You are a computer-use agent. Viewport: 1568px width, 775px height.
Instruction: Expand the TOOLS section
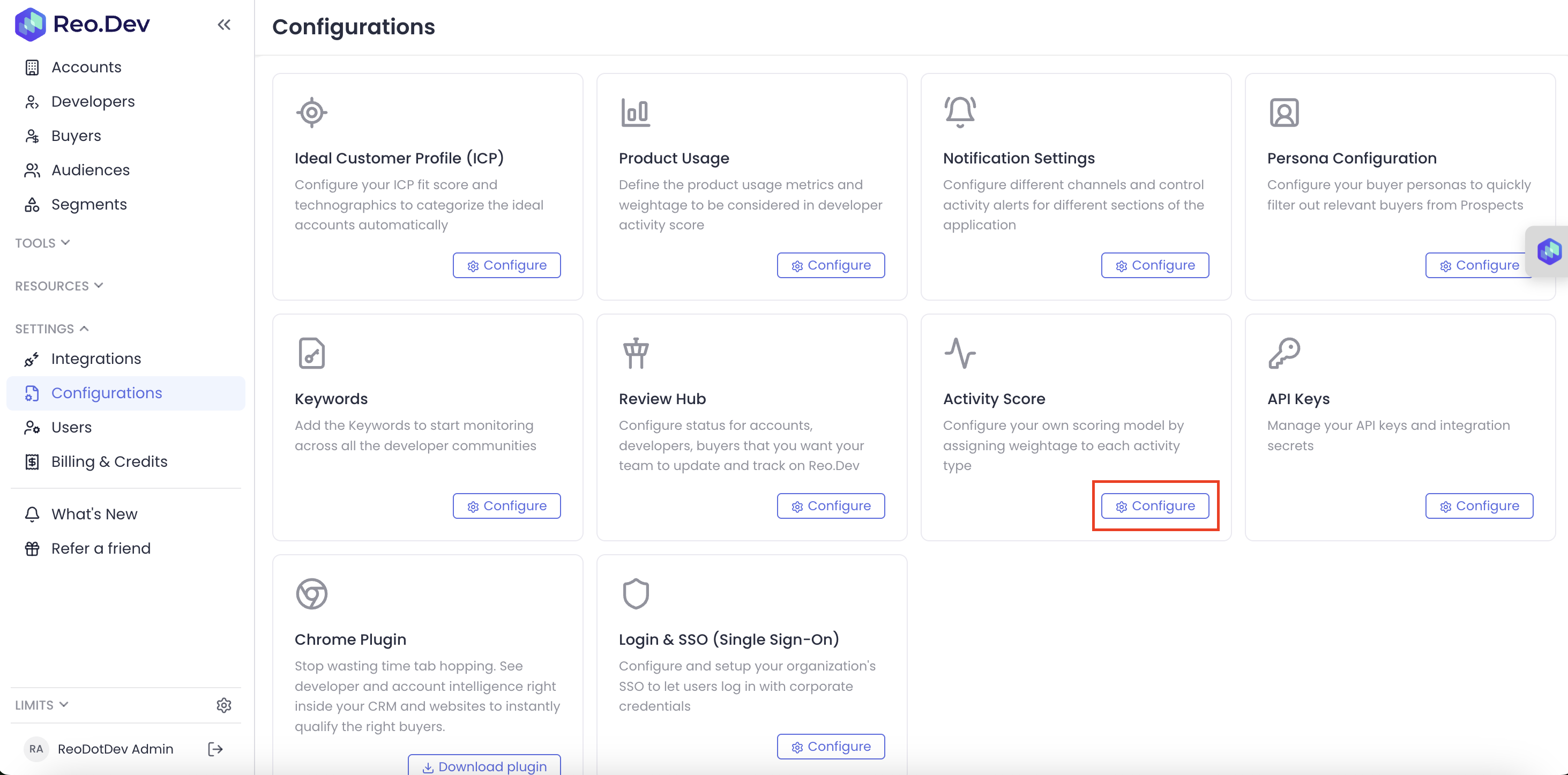pos(43,243)
